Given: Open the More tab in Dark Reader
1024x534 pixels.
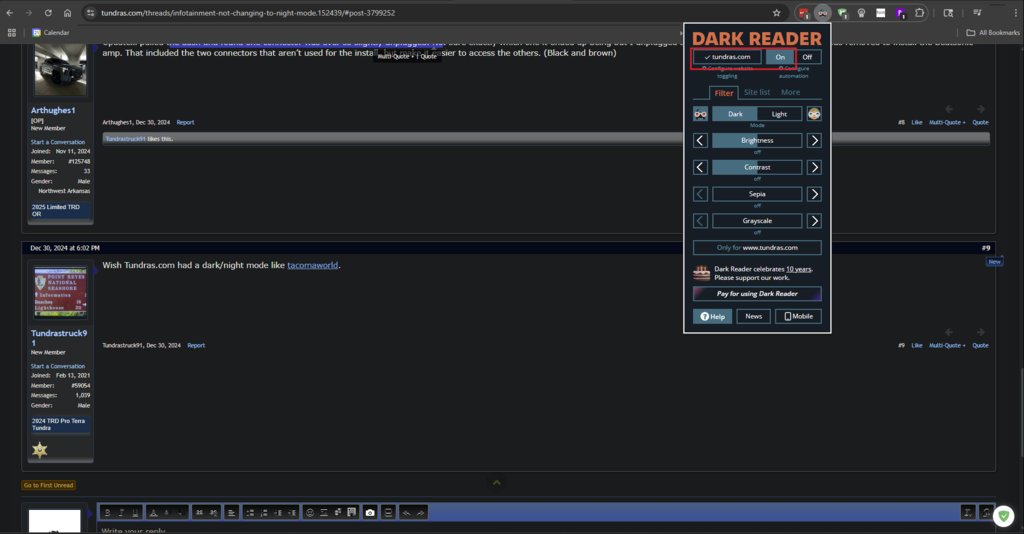Looking at the screenshot, I should [x=790, y=93].
